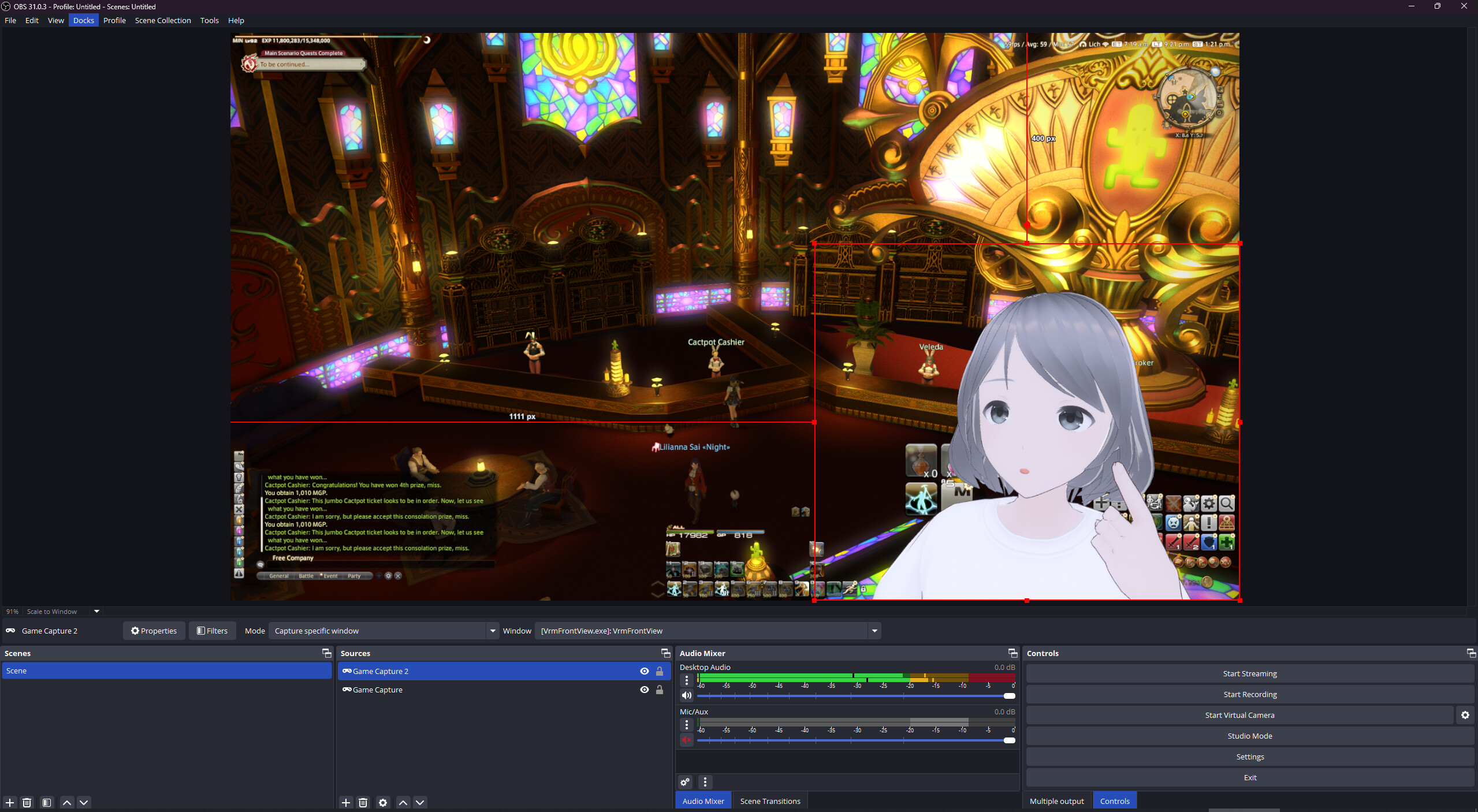The image size is (1478, 812).
Task: Open the Docks menu
Action: point(84,20)
